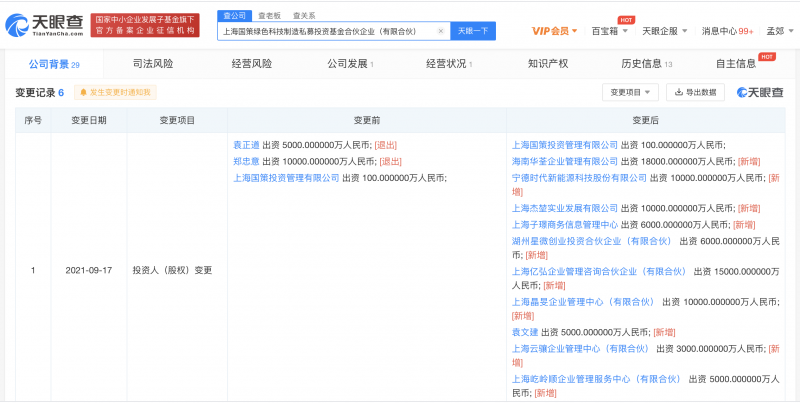Open 上海云骥企业管理中心 link

580,349
